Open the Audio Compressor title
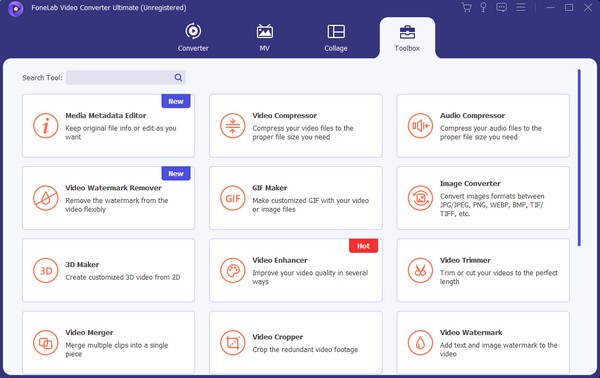The image size is (600, 378). [x=472, y=116]
